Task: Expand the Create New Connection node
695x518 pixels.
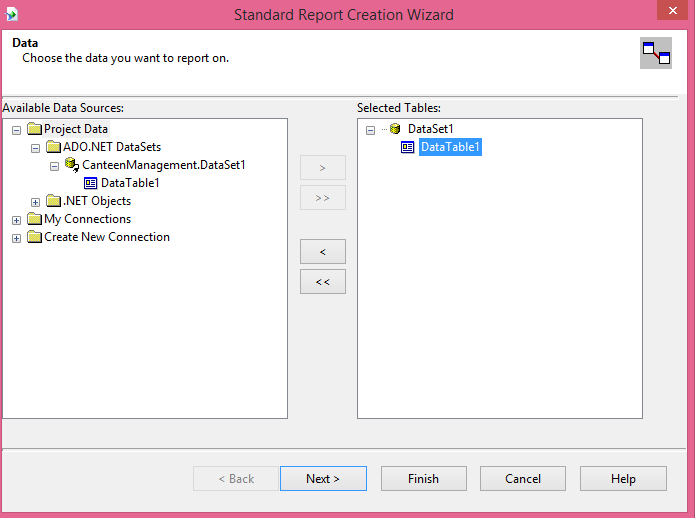Action: tap(16, 238)
